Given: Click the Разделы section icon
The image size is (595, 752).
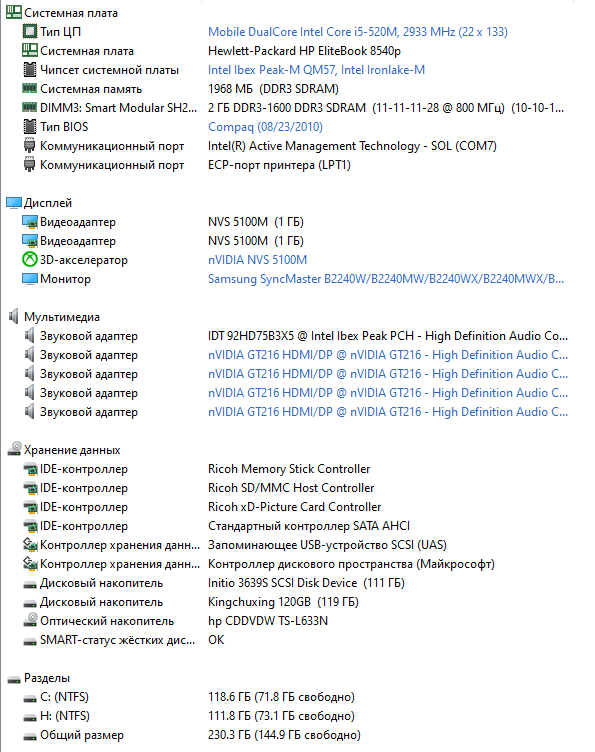Looking at the screenshot, I should 14,679.
